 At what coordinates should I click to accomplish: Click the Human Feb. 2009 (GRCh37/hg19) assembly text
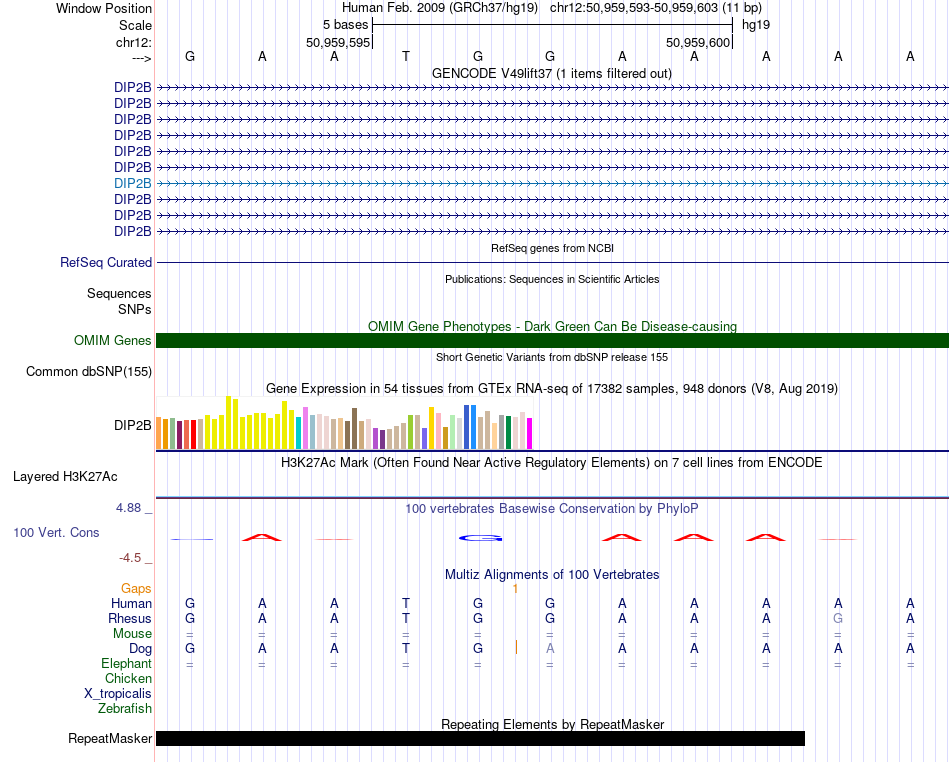(440, 8)
